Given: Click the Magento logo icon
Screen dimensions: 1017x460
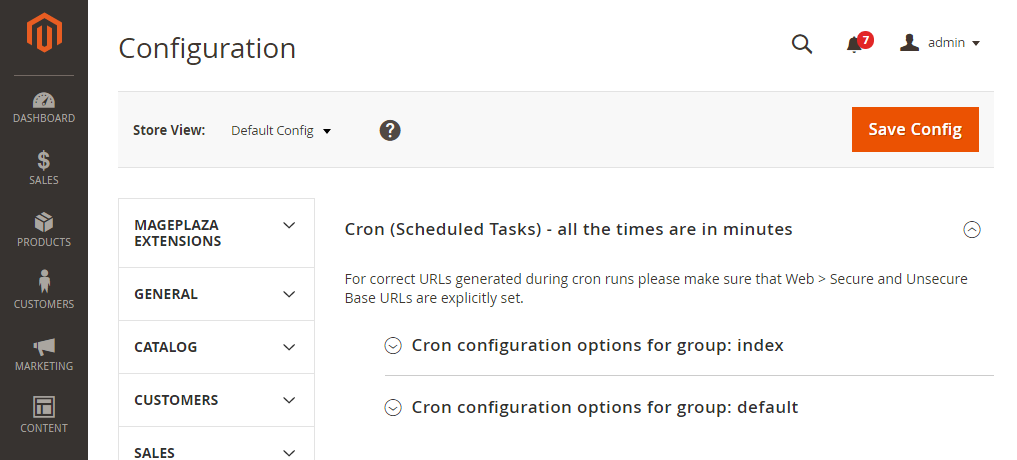Looking at the screenshot, I should pyautogui.click(x=43, y=32).
